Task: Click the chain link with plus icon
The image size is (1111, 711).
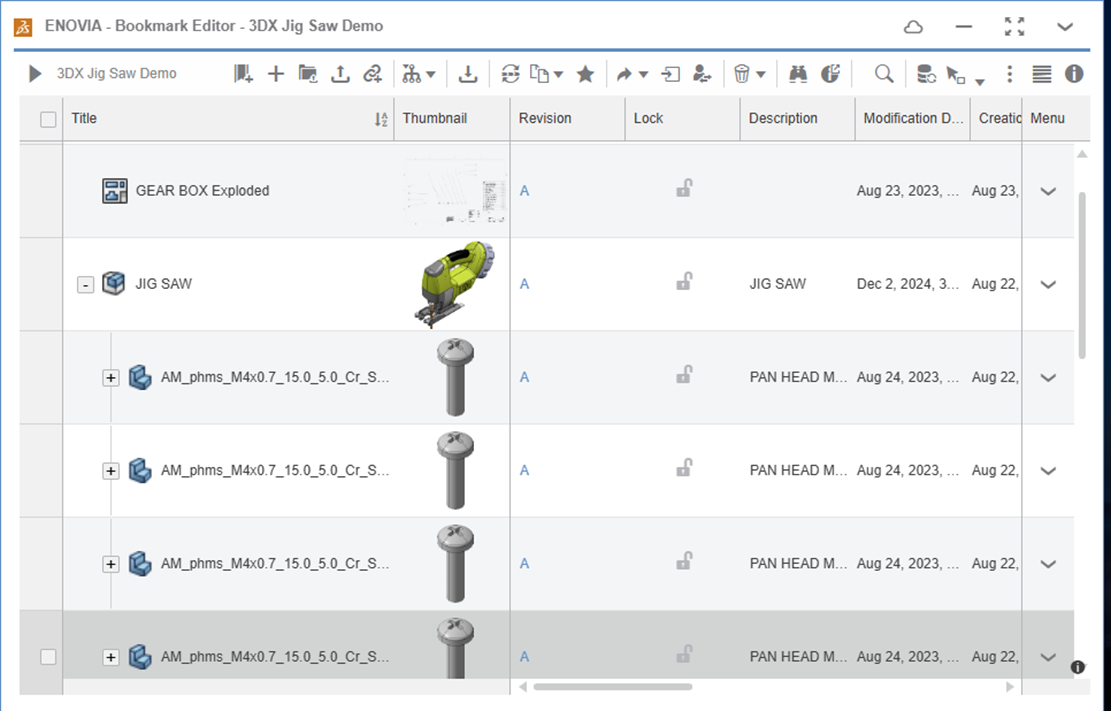Action: click(373, 74)
